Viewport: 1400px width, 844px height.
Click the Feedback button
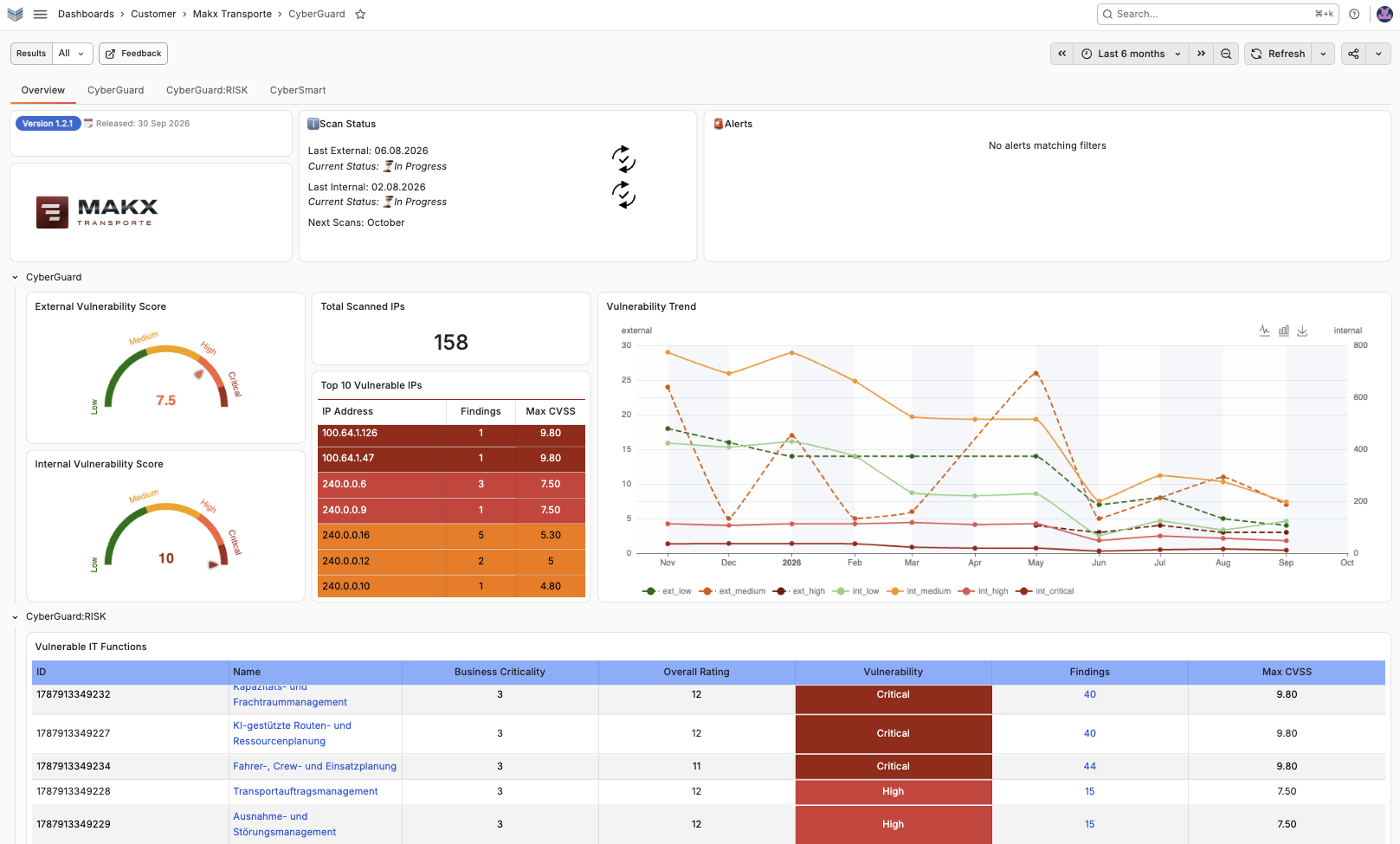click(133, 54)
